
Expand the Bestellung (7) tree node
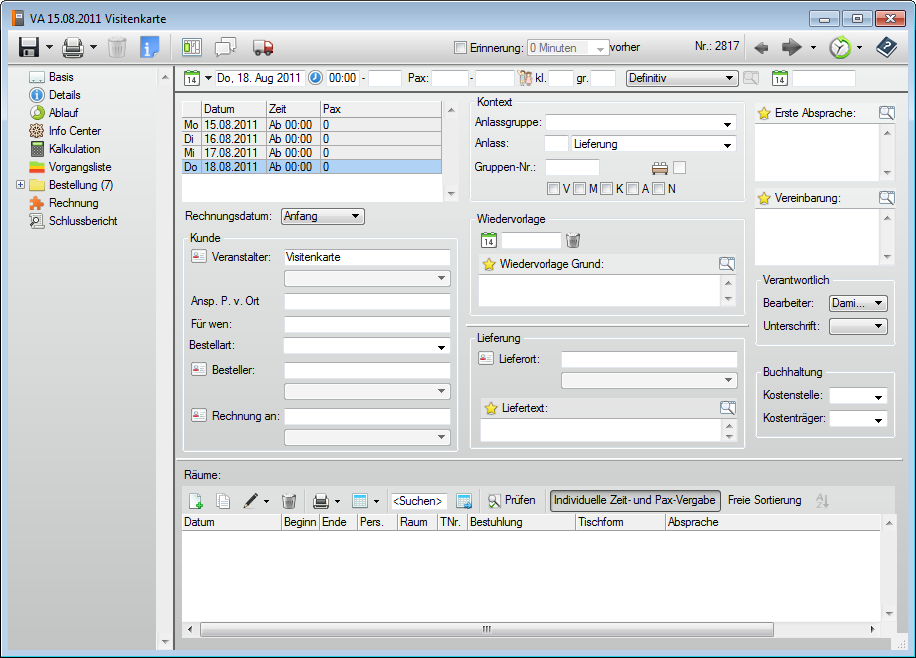click(x=21, y=185)
